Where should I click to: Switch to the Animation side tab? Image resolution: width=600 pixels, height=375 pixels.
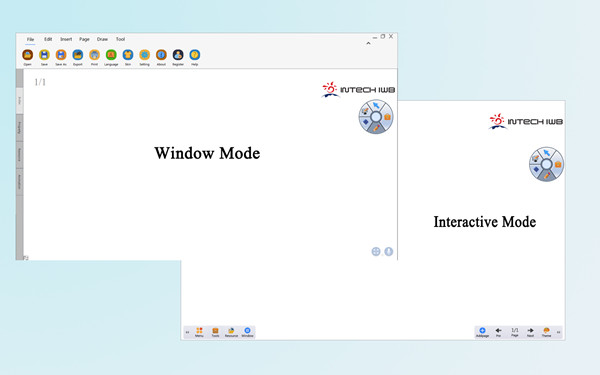(20, 182)
